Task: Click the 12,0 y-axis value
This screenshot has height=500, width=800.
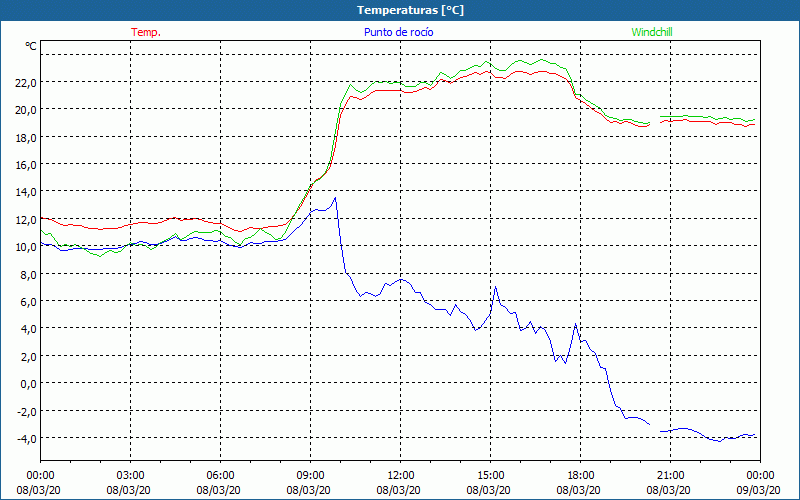Action: click(x=26, y=220)
